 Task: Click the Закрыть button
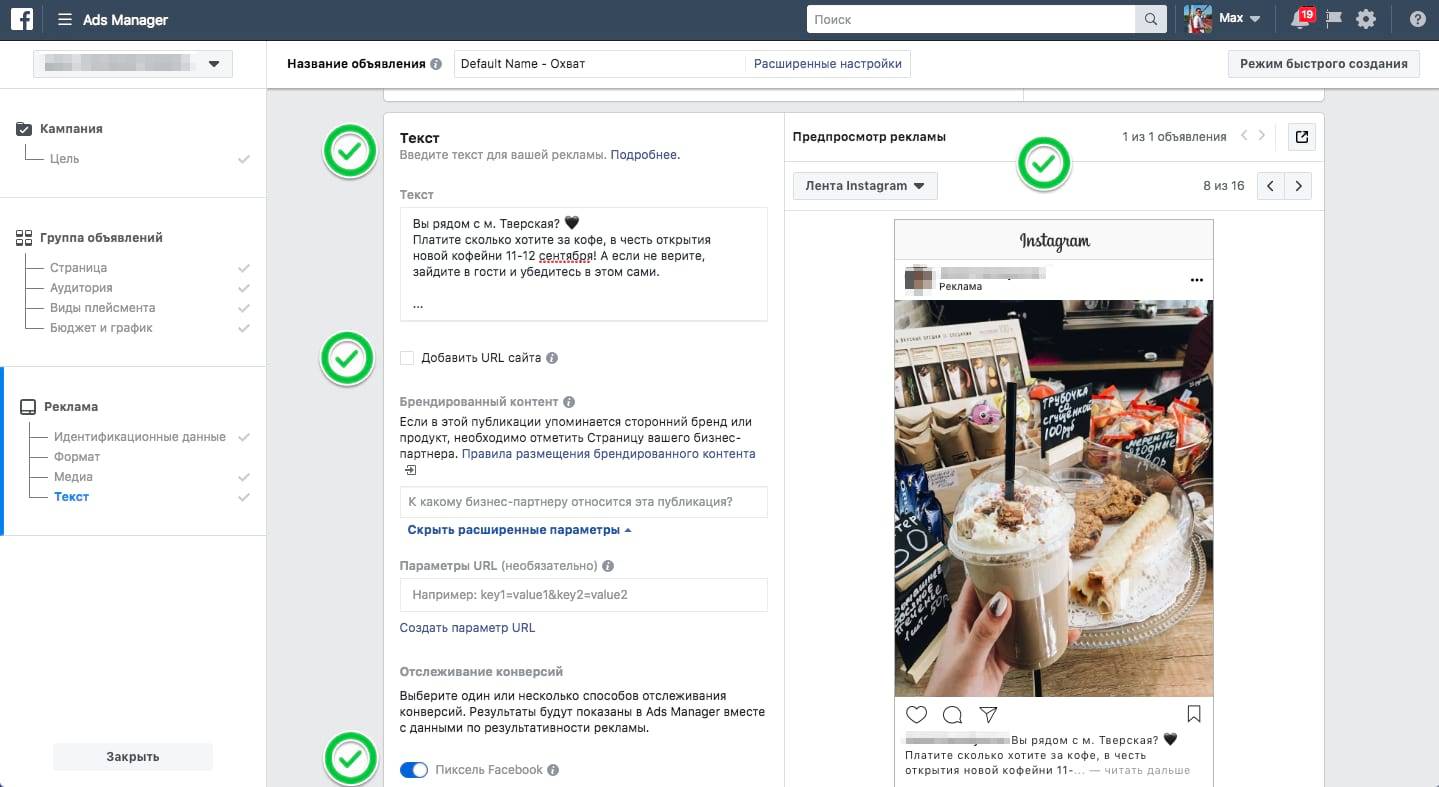[133, 757]
